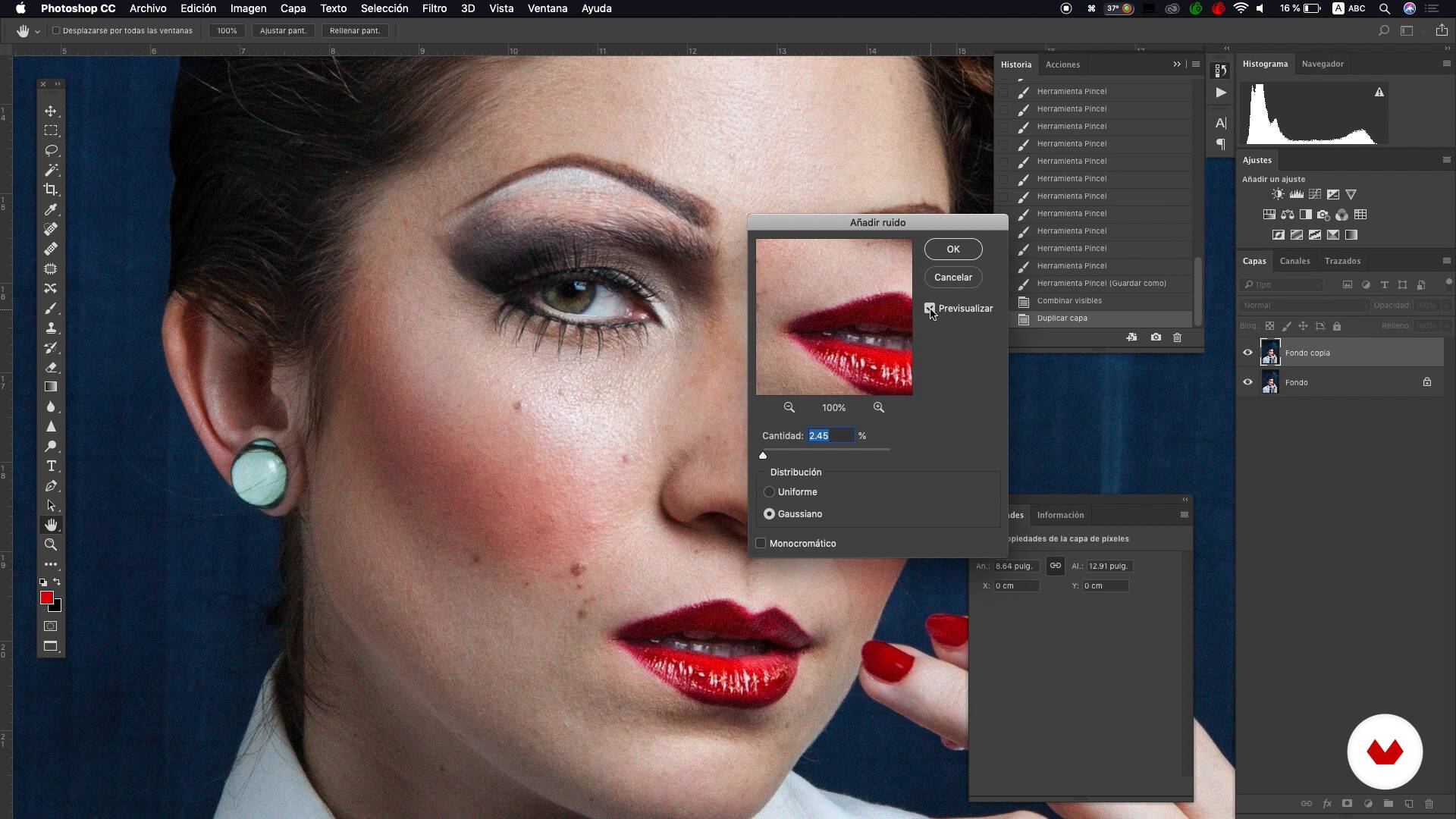This screenshot has width=1456, height=819.
Task: Click Cancelar in Añadir ruido dialog
Action: point(953,278)
